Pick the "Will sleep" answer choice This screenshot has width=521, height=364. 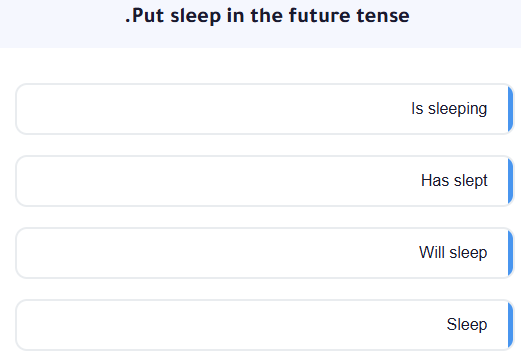point(265,253)
